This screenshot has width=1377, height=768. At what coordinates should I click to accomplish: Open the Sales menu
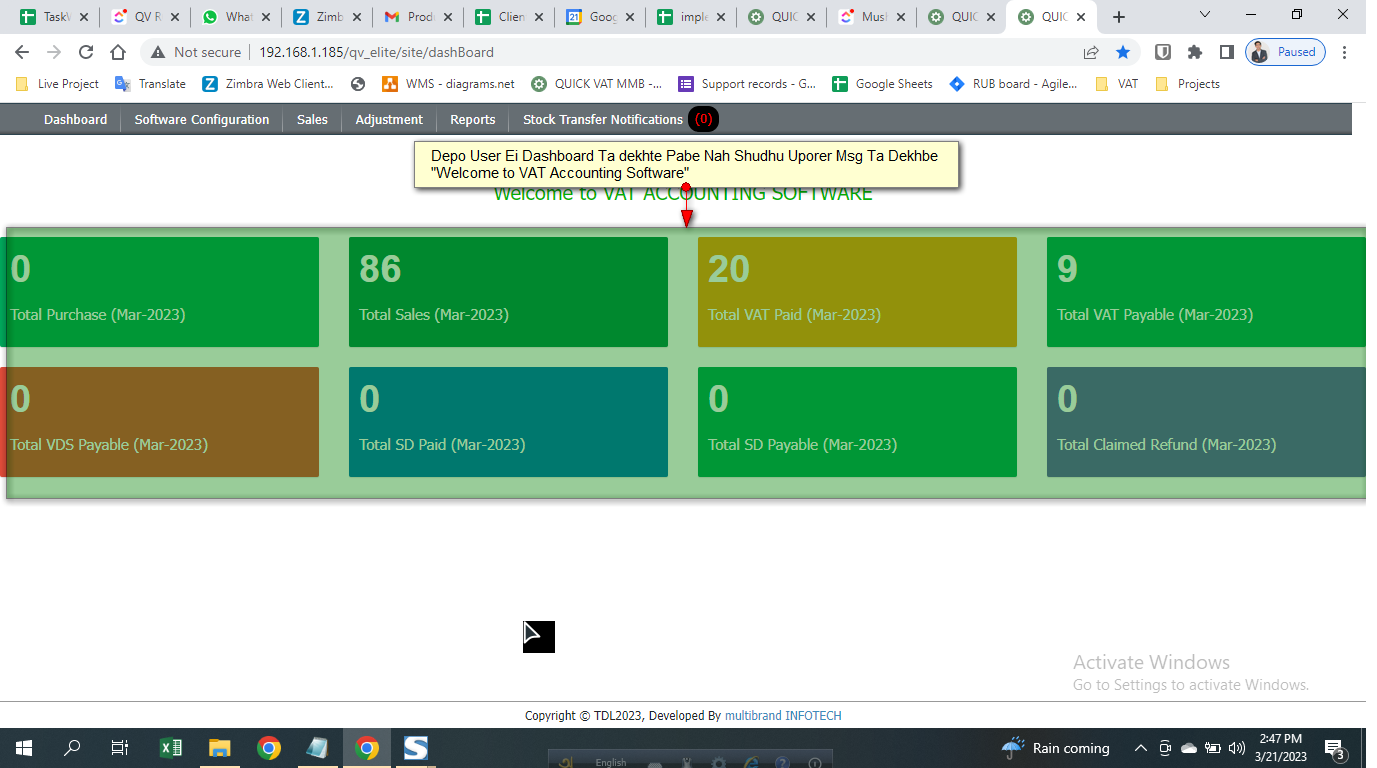[312, 119]
